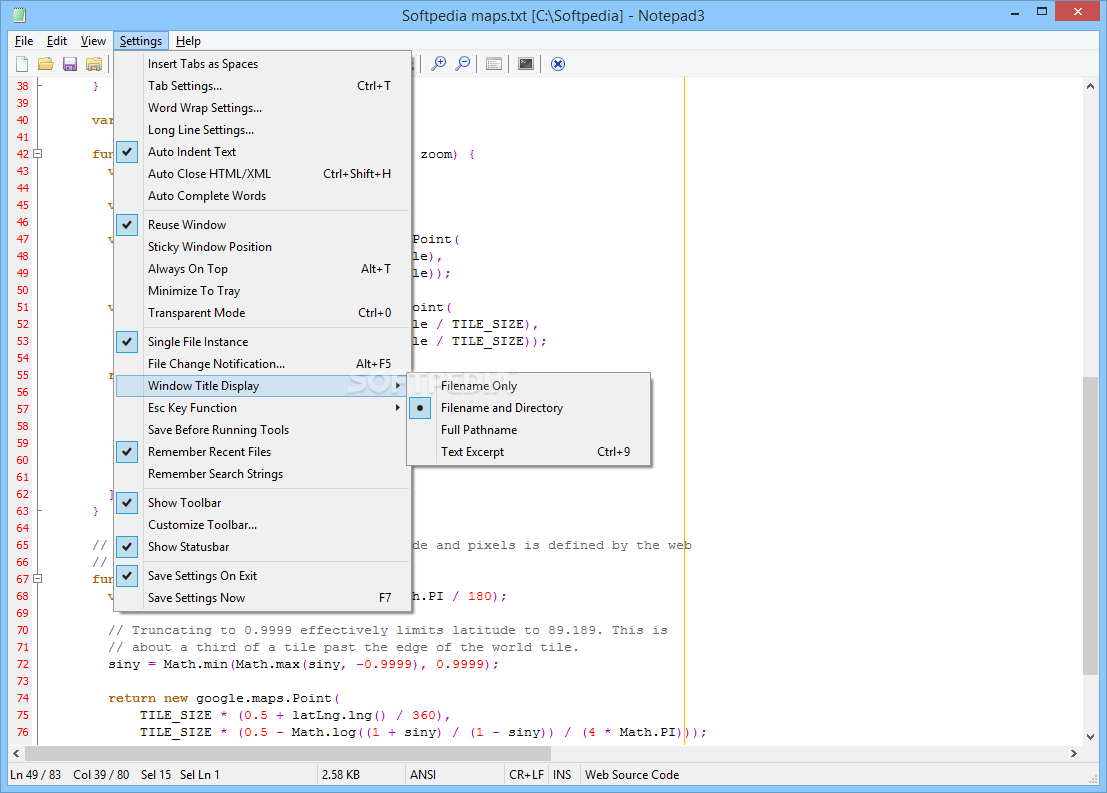Viewport: 1107px width, 793px height.
Task: Open the View menu
Action: [x=92, y=41]
